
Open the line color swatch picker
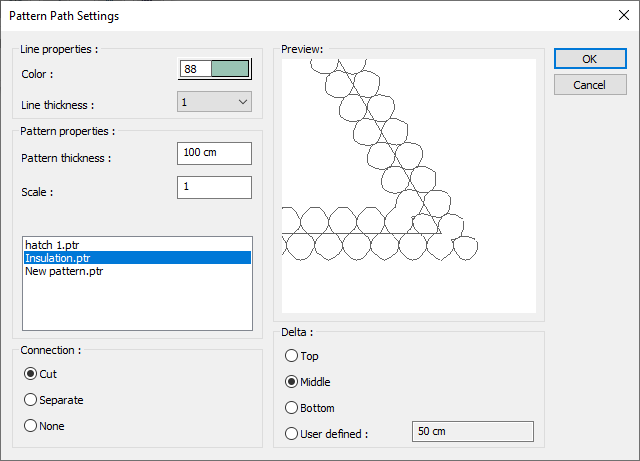230,69
